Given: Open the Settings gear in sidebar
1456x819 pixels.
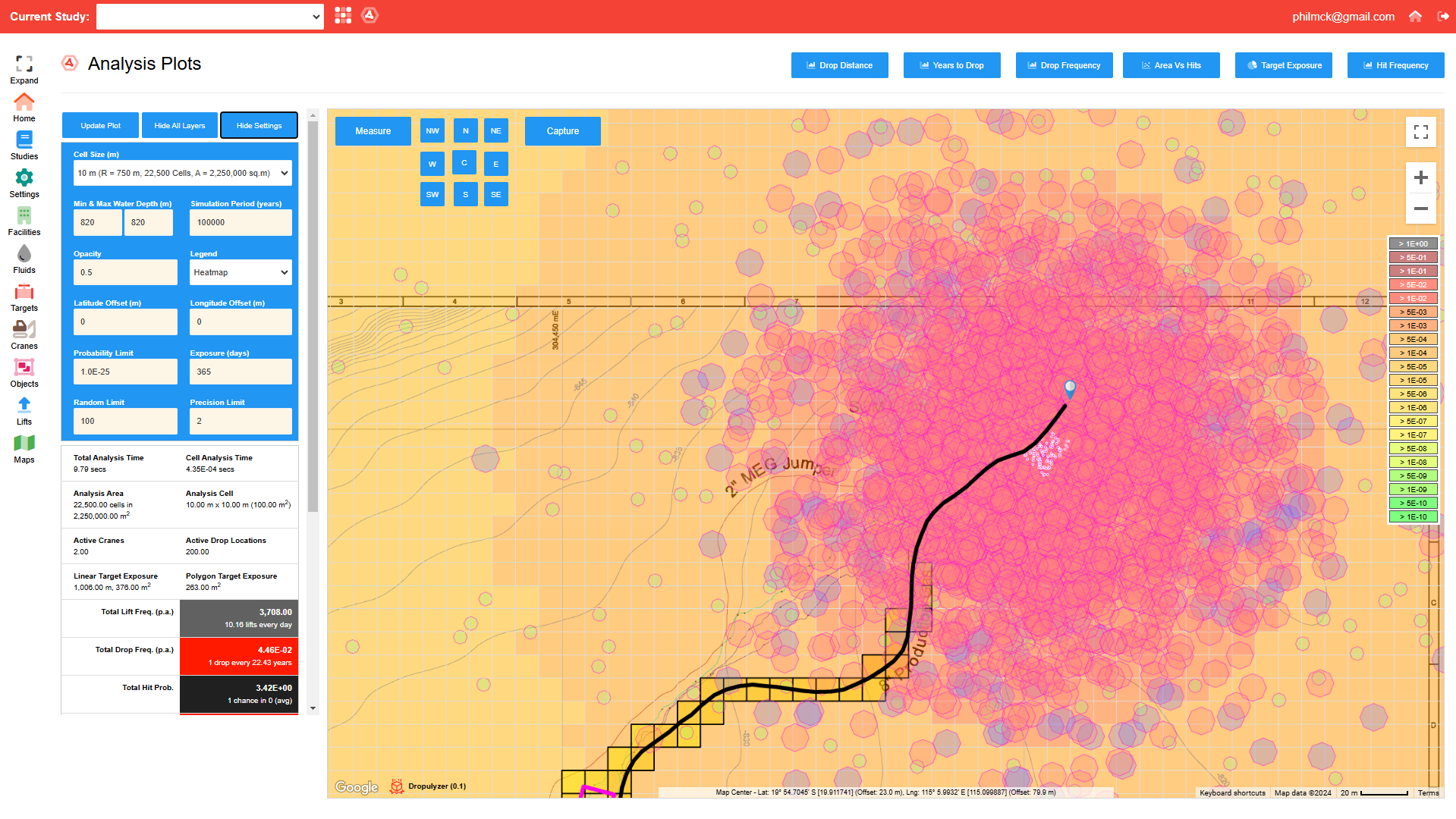Looking at the screenshot, I should click(24, 184).
